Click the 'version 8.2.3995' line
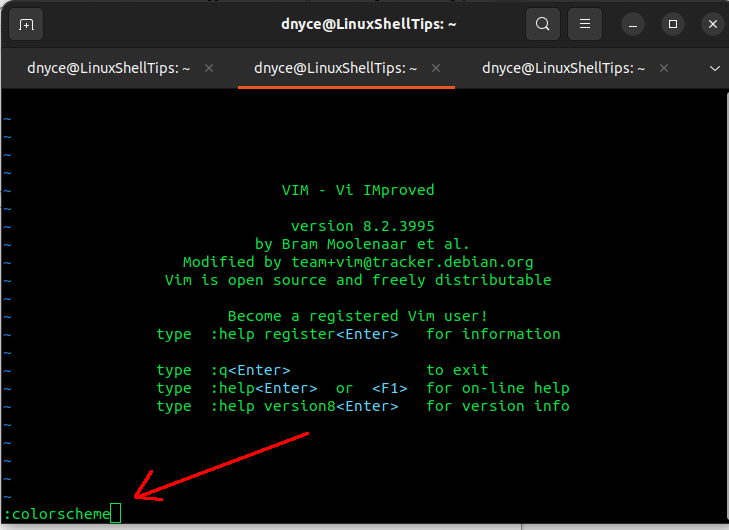 tap(363, 226)
